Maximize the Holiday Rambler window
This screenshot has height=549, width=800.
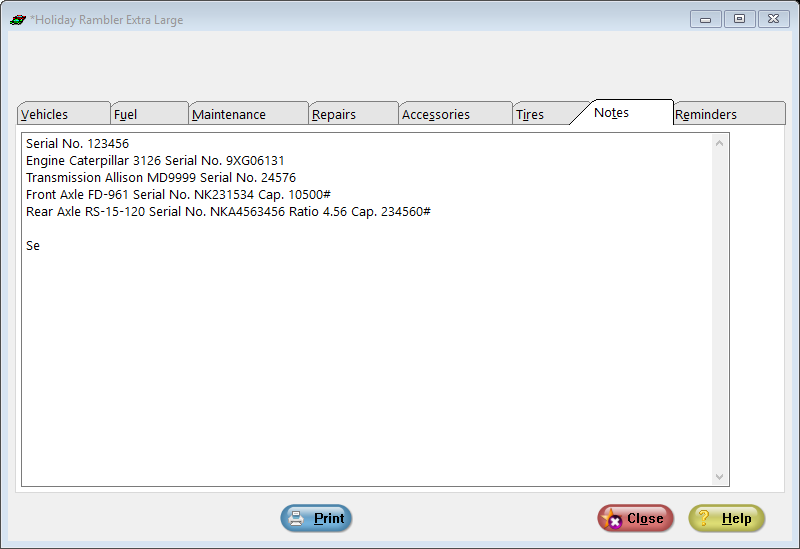click(739, 19)
